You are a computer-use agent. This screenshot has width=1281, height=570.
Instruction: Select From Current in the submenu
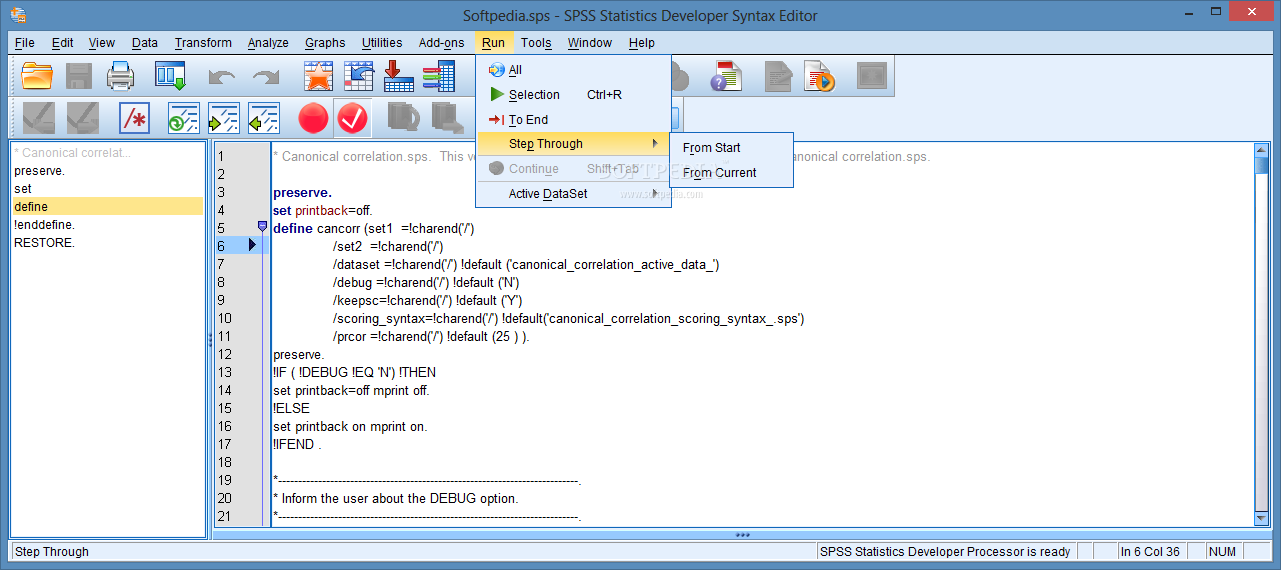[732, 173]
